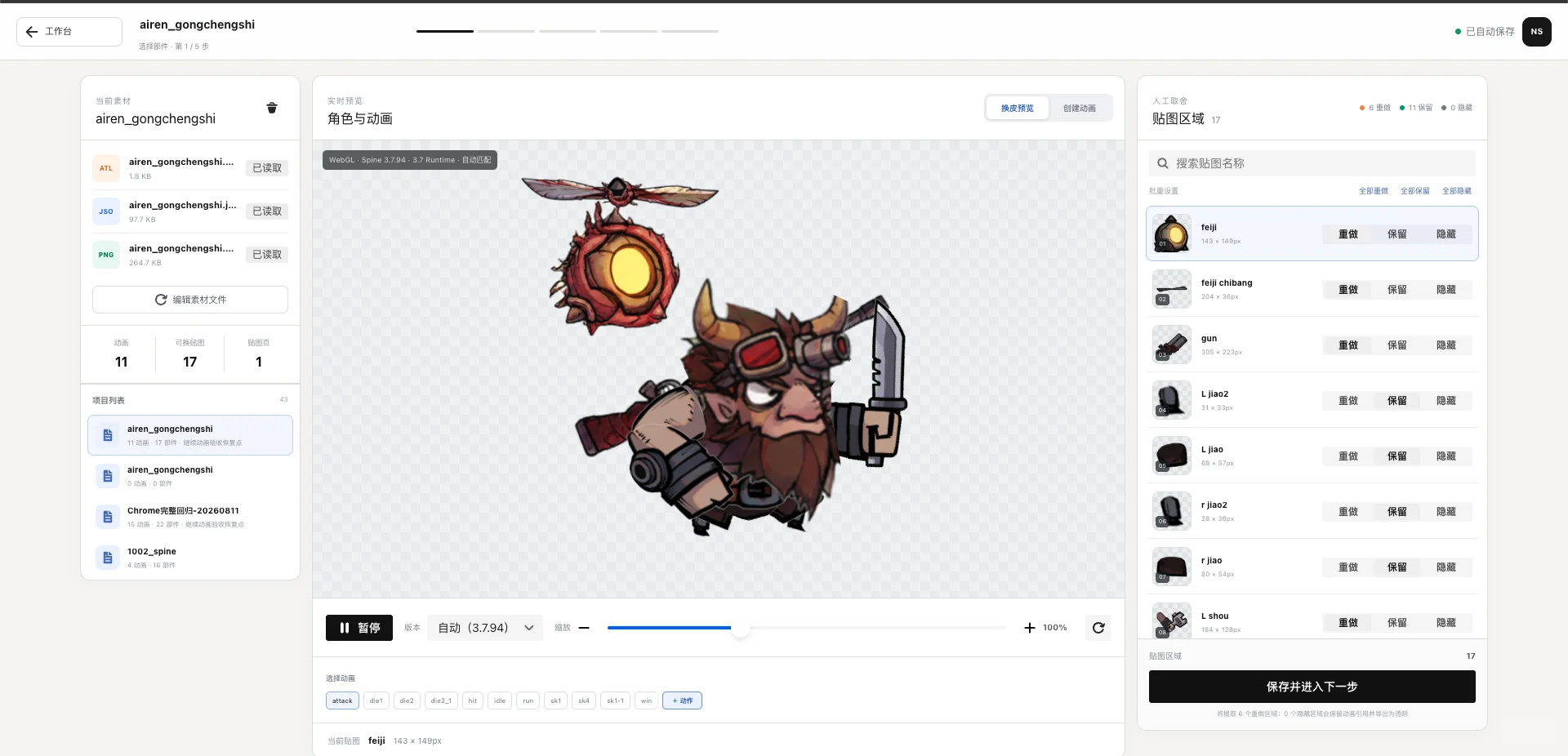Select the L jiao2 texture thumbnail
The height and width of the screenshot is (756, 1568).
coord(1172,400)
